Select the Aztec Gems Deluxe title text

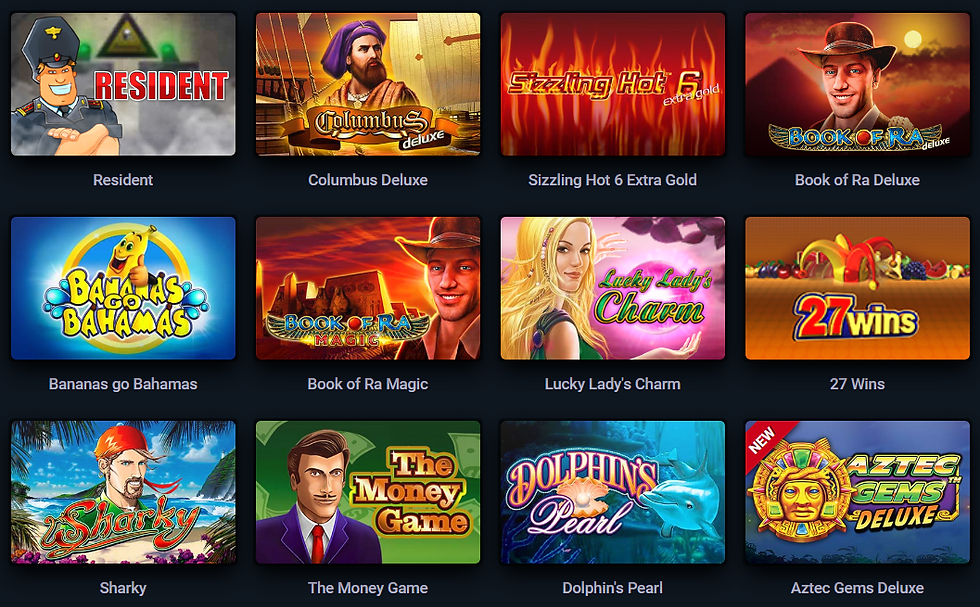coord(858,588)
